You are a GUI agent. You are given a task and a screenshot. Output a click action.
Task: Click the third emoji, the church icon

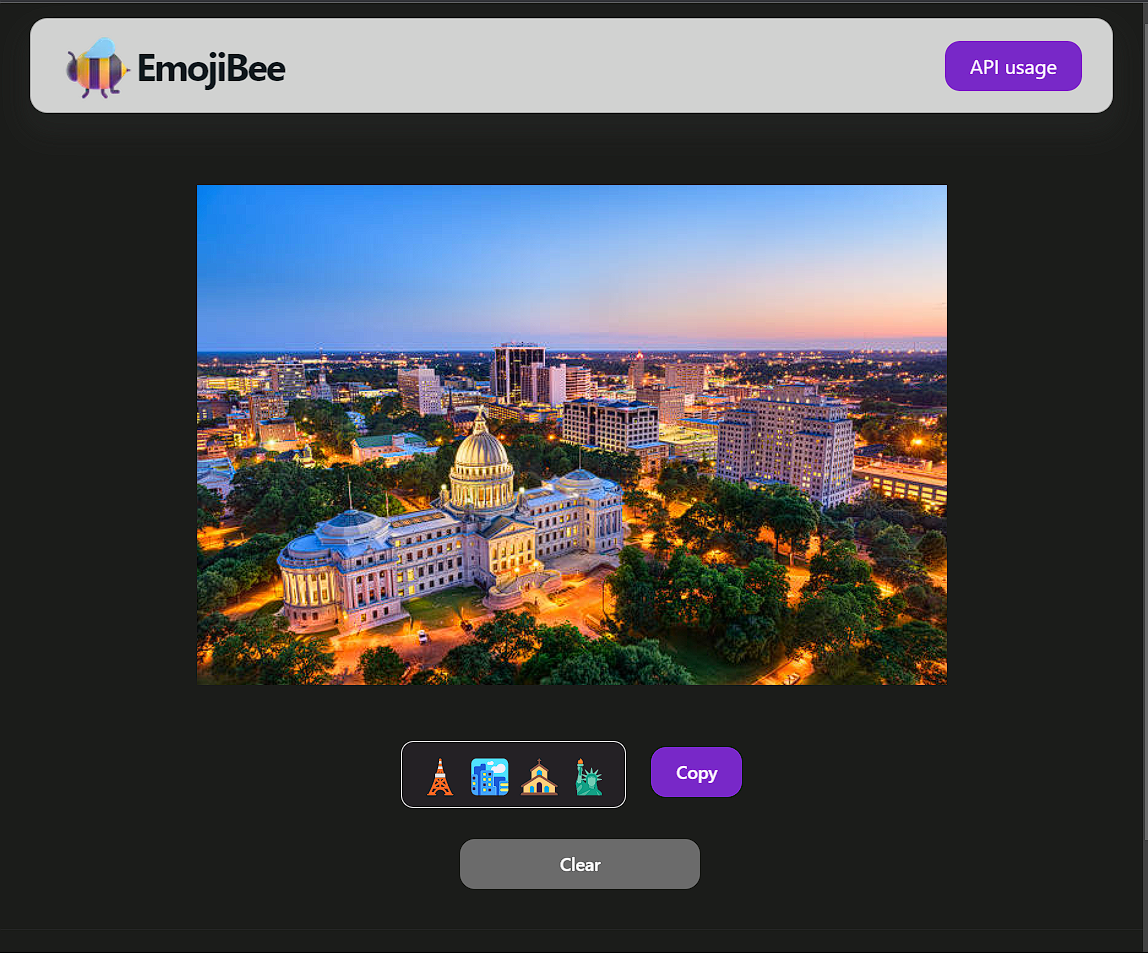coord(539,776)
